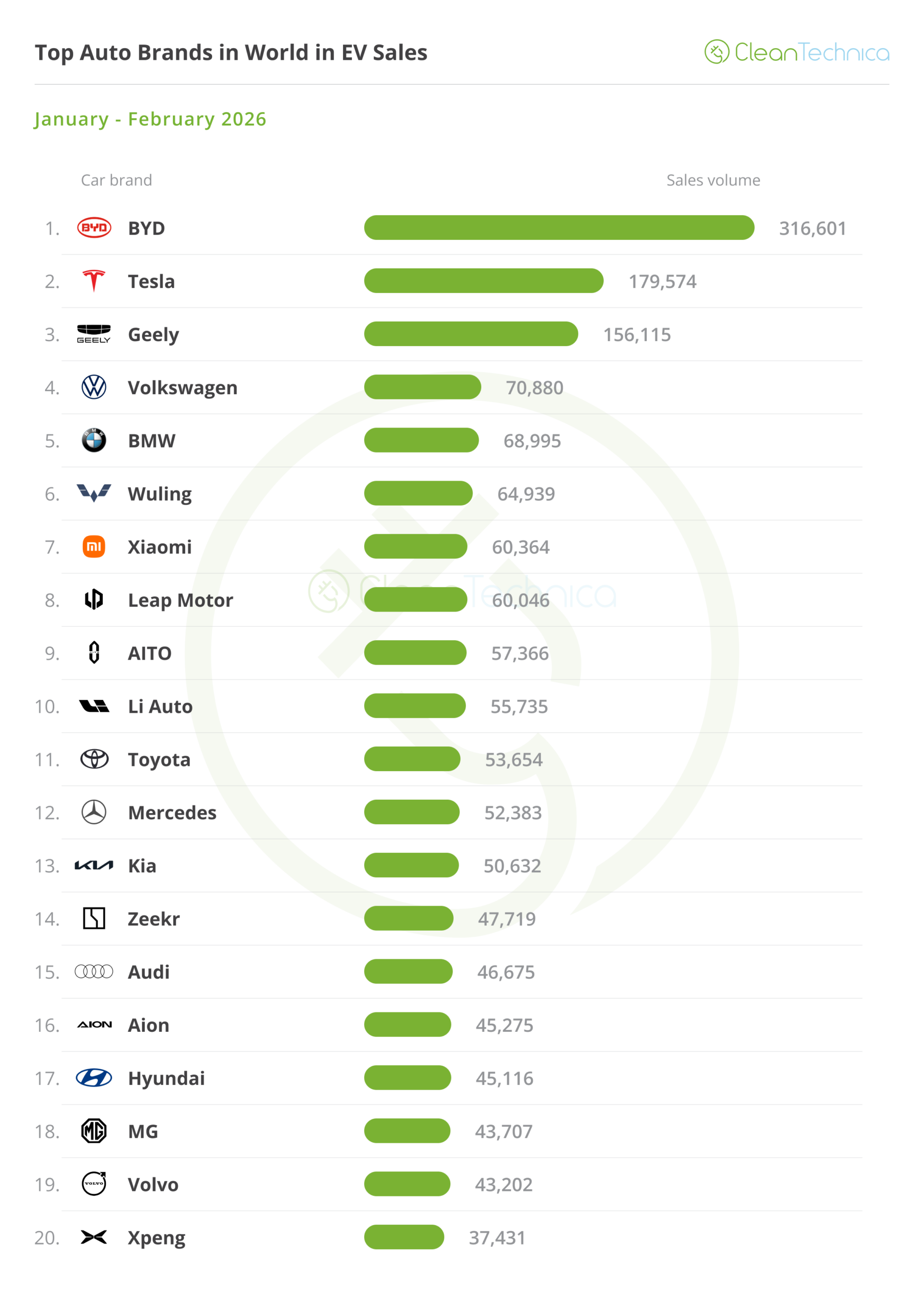Click the Toyota logo icon
The height and width of the screenshot is (1309, 924).
94,759
